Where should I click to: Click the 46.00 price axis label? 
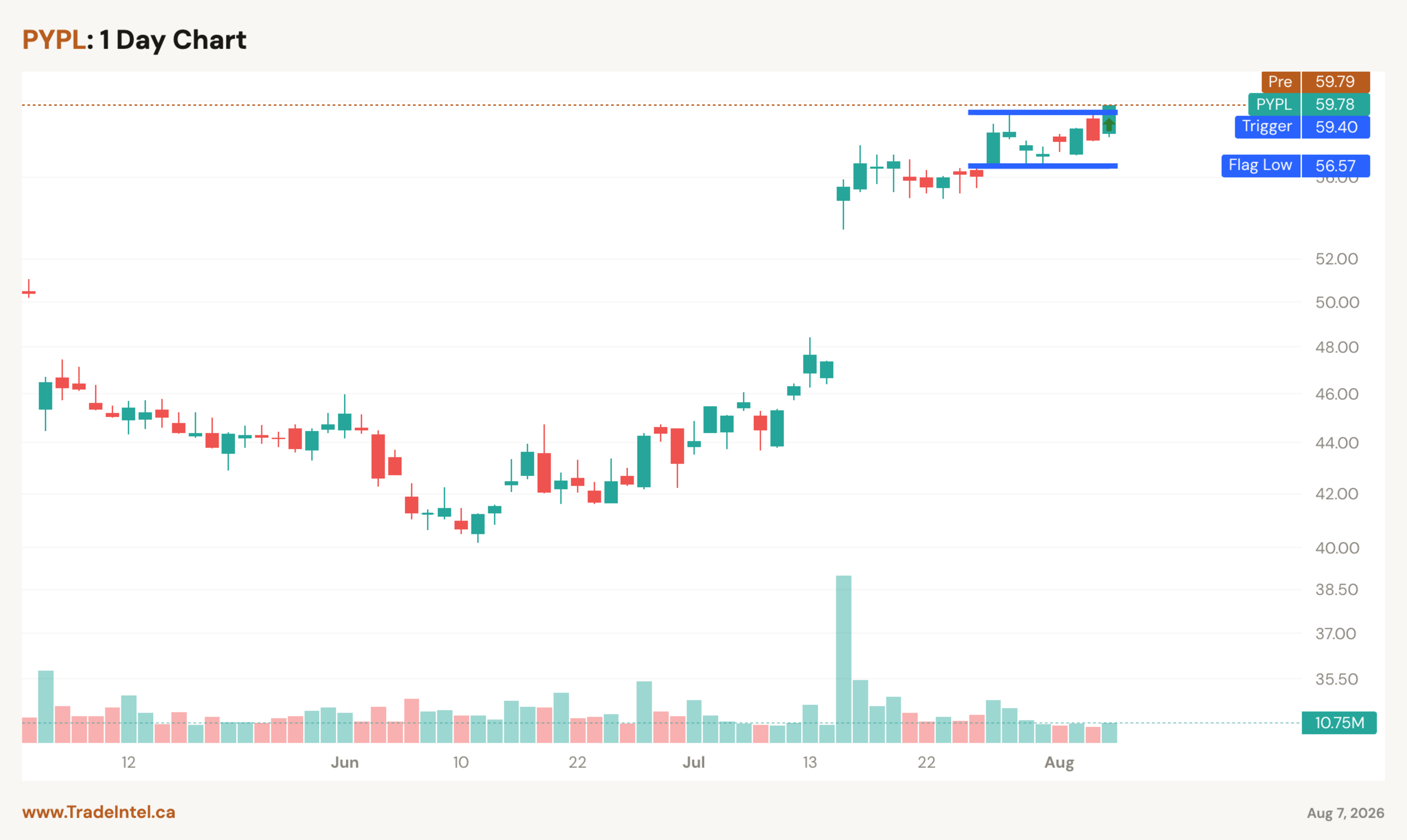click(1337, 394)
